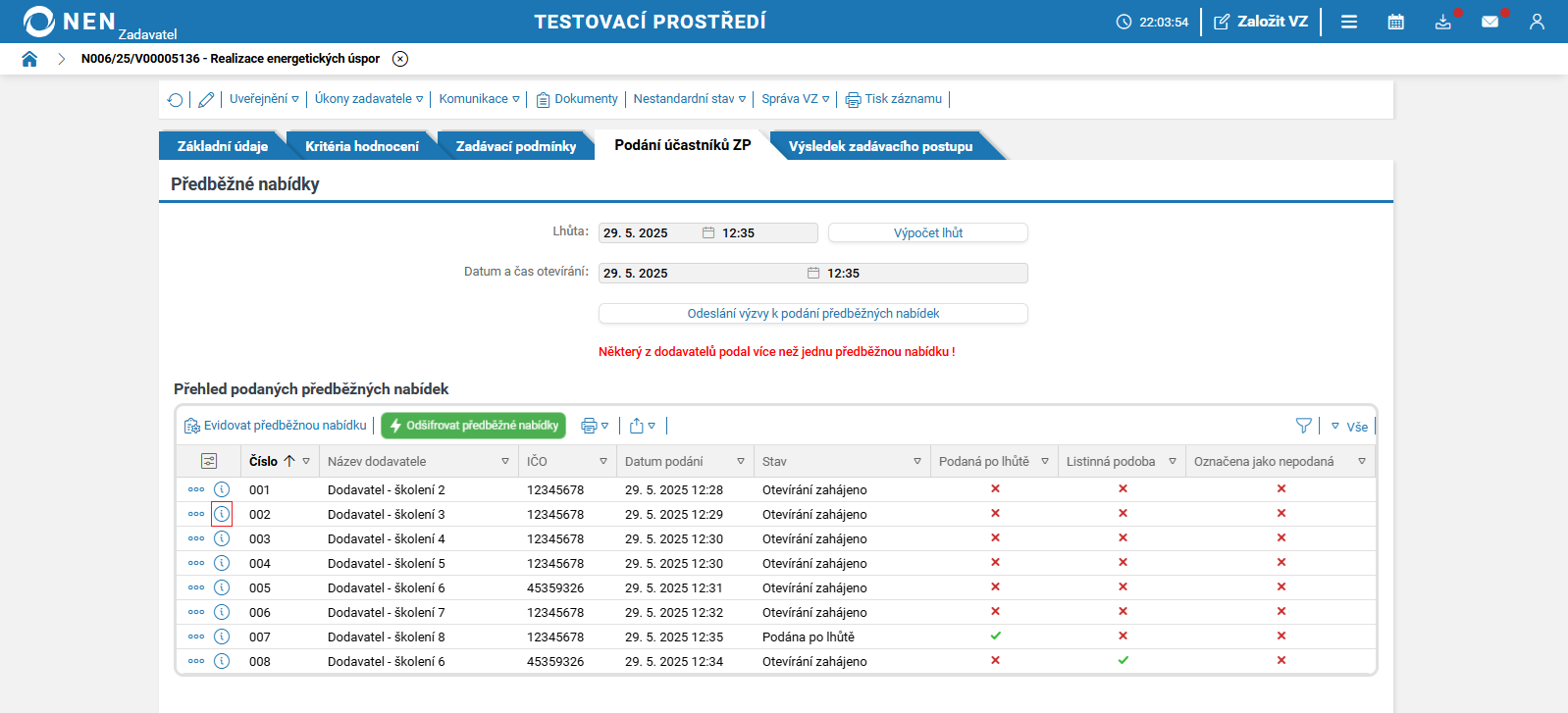Click the pencil edit icon
The image size is (1568, 713).
coord(206,99)
